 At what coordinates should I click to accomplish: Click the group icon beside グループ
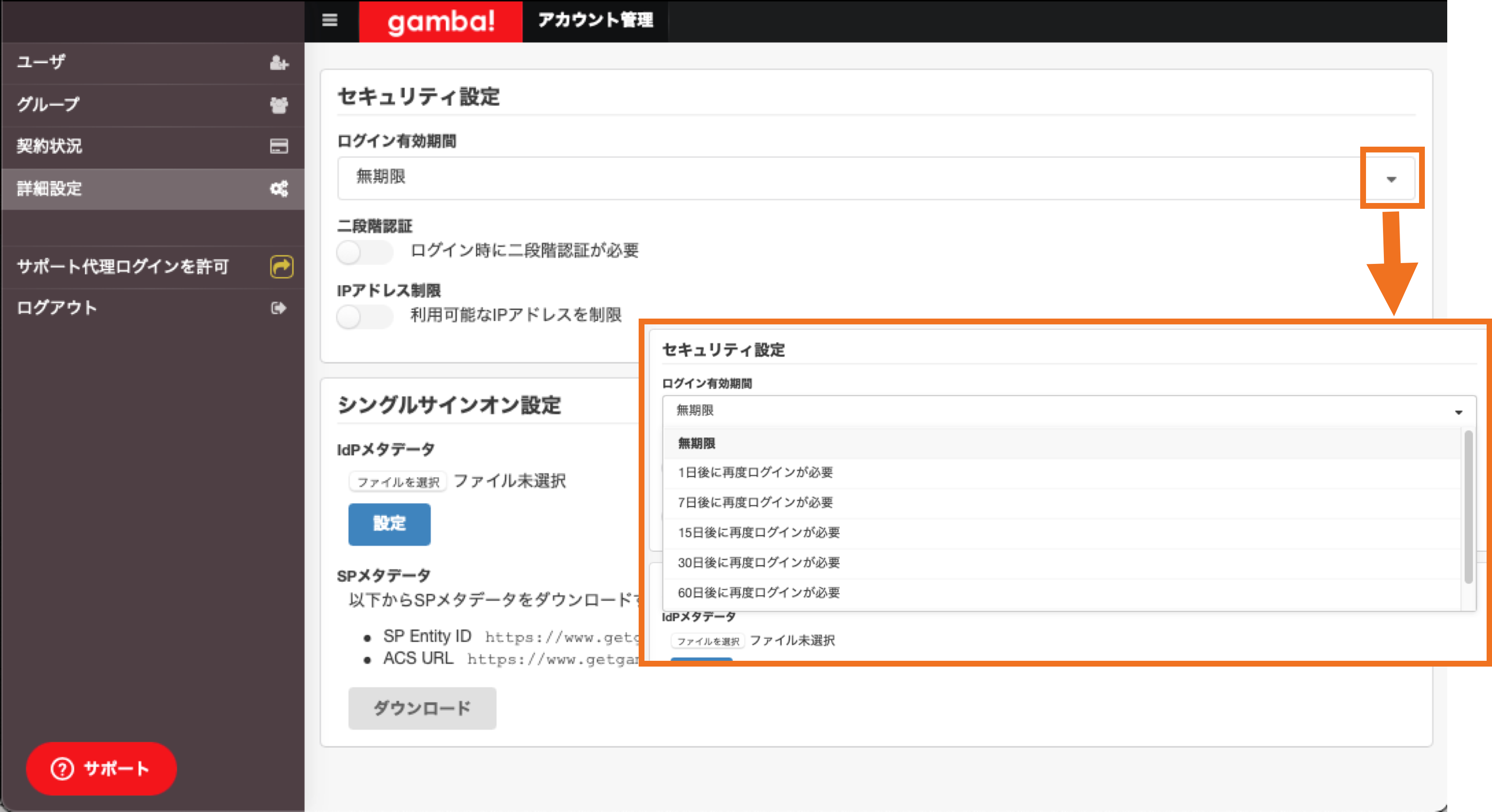pos(279,105)
